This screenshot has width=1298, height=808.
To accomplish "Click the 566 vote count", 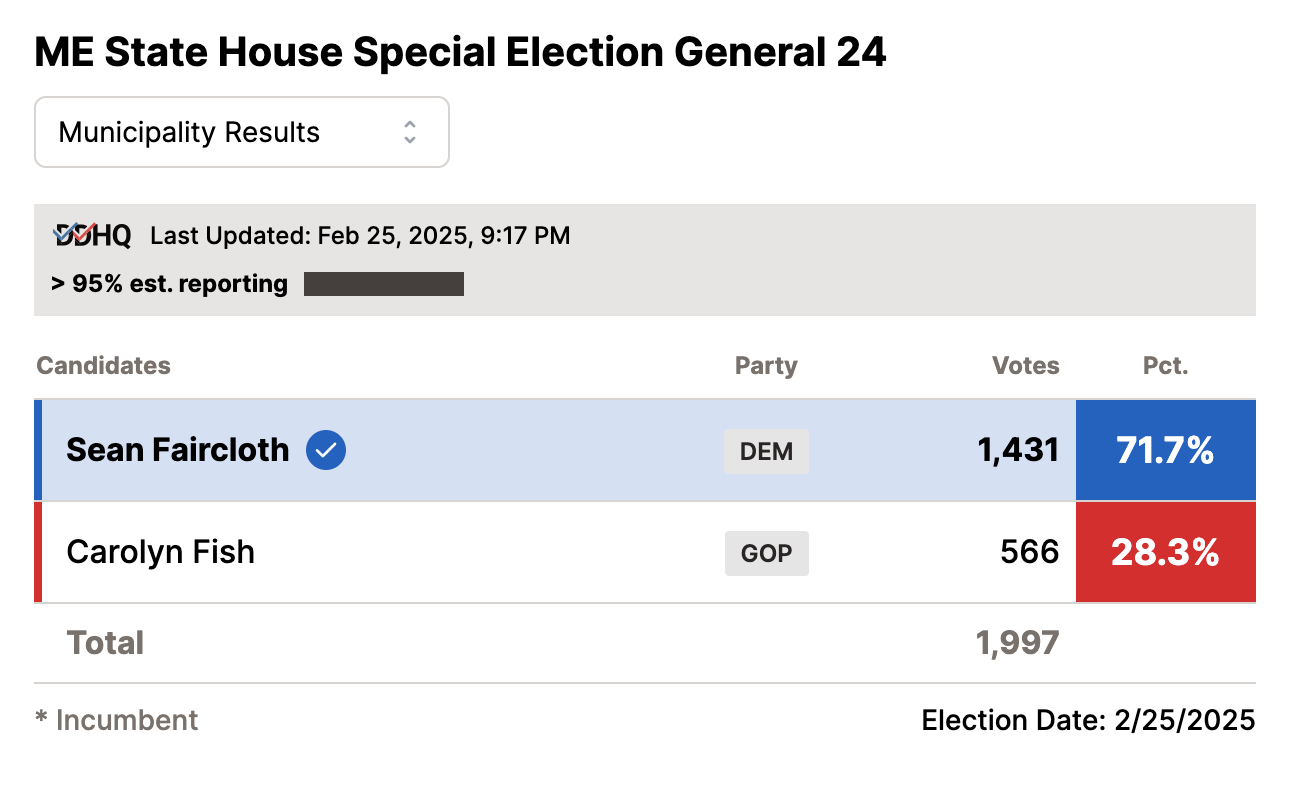I will tap(1030, 552).
